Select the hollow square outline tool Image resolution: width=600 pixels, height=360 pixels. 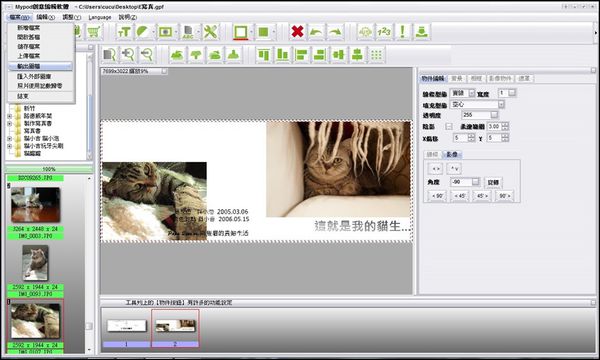tap(241, 32)
